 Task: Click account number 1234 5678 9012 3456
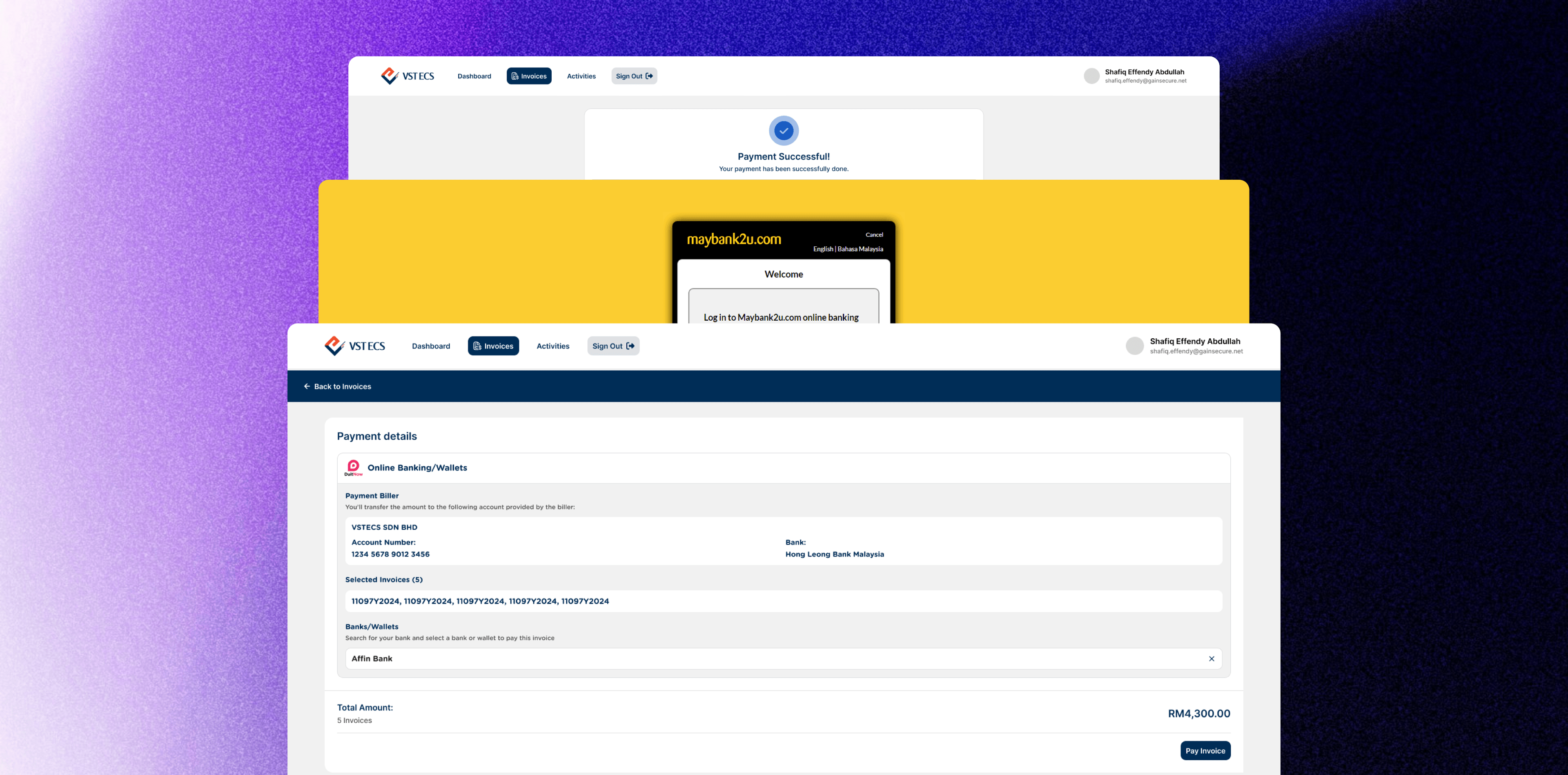(x=390, y=554)
